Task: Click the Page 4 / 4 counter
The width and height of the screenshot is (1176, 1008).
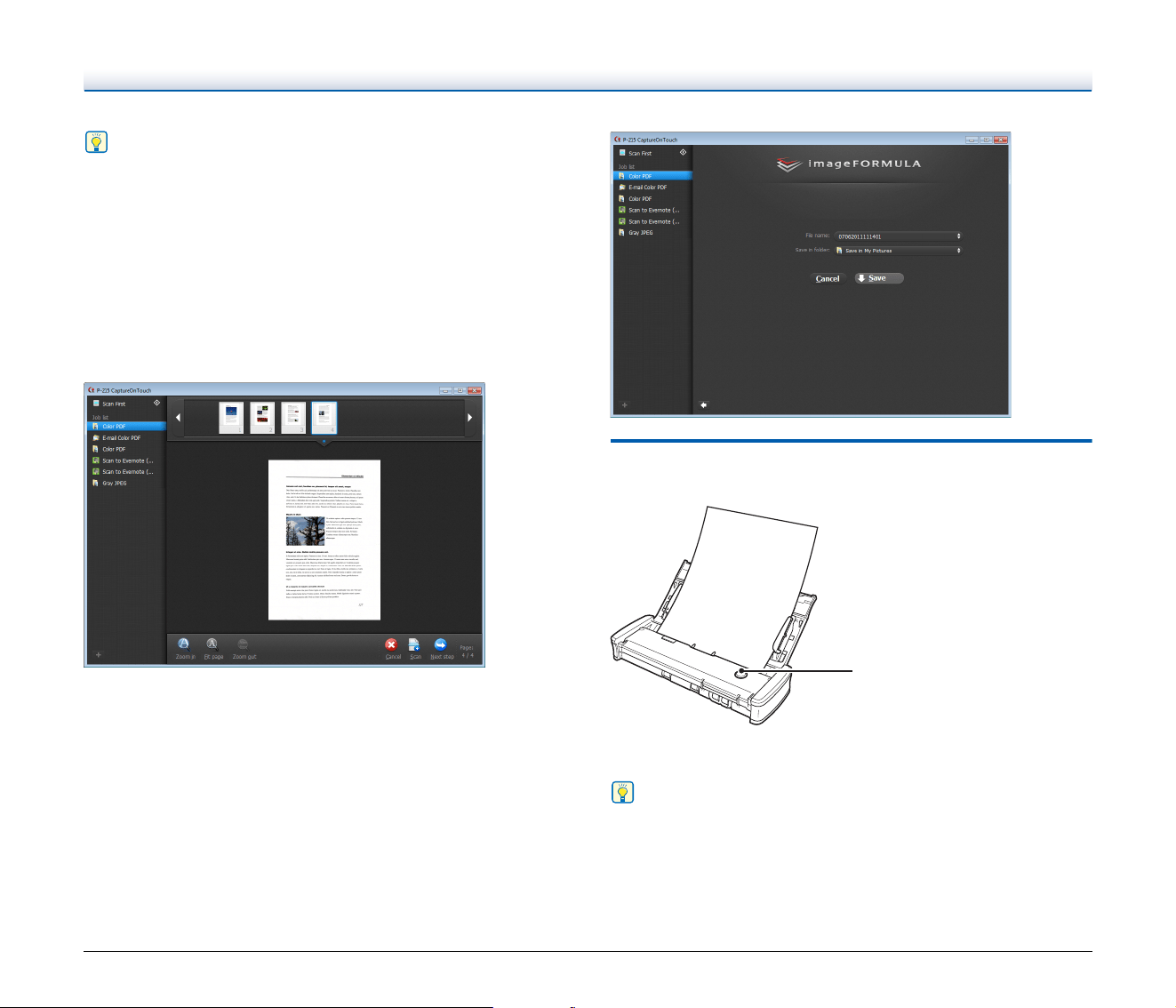Action: 467,651
